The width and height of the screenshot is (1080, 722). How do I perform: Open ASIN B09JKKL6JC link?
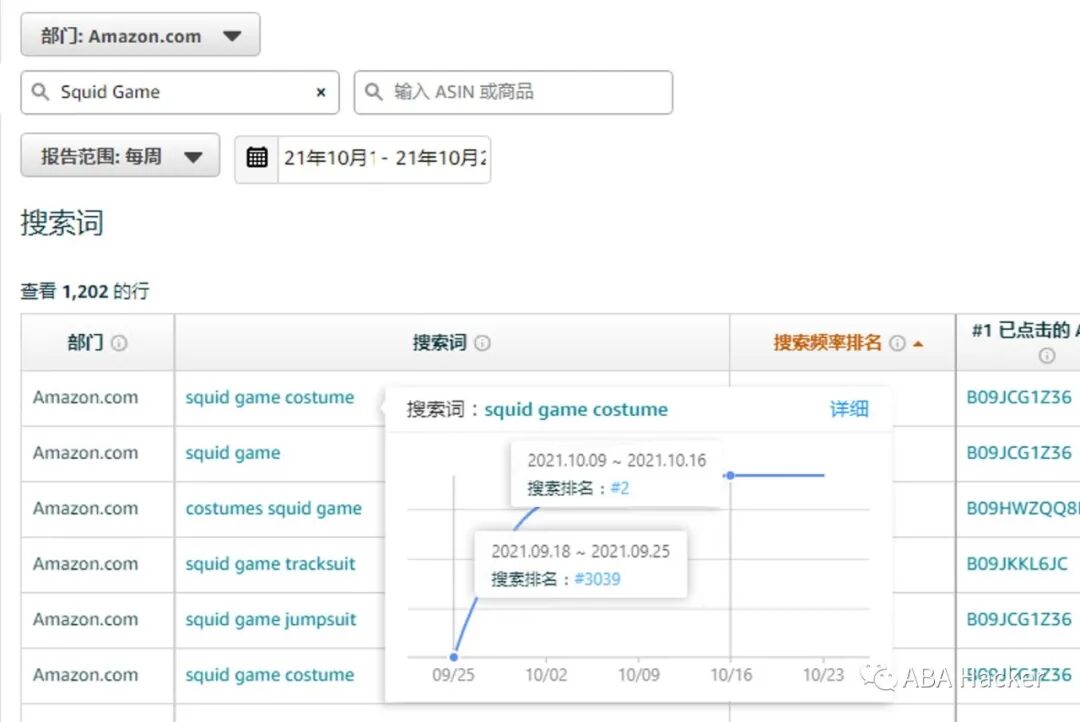click(1017, 564)
